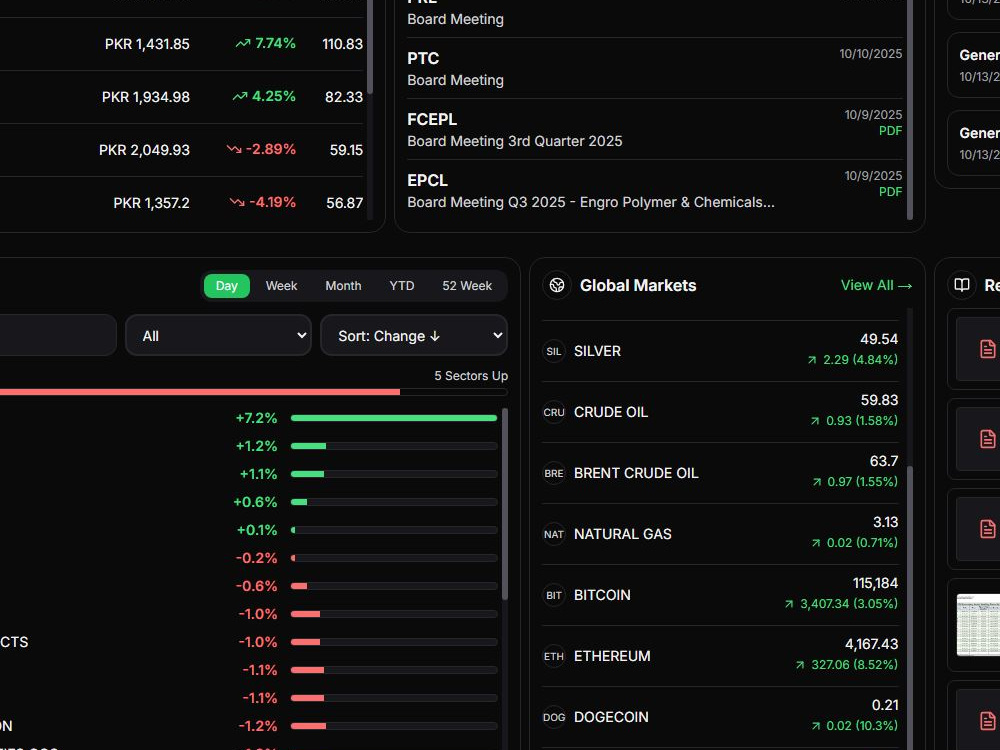Select the NATURAL GAS row
1000x750 pixels.
click(x=720, y=534)
